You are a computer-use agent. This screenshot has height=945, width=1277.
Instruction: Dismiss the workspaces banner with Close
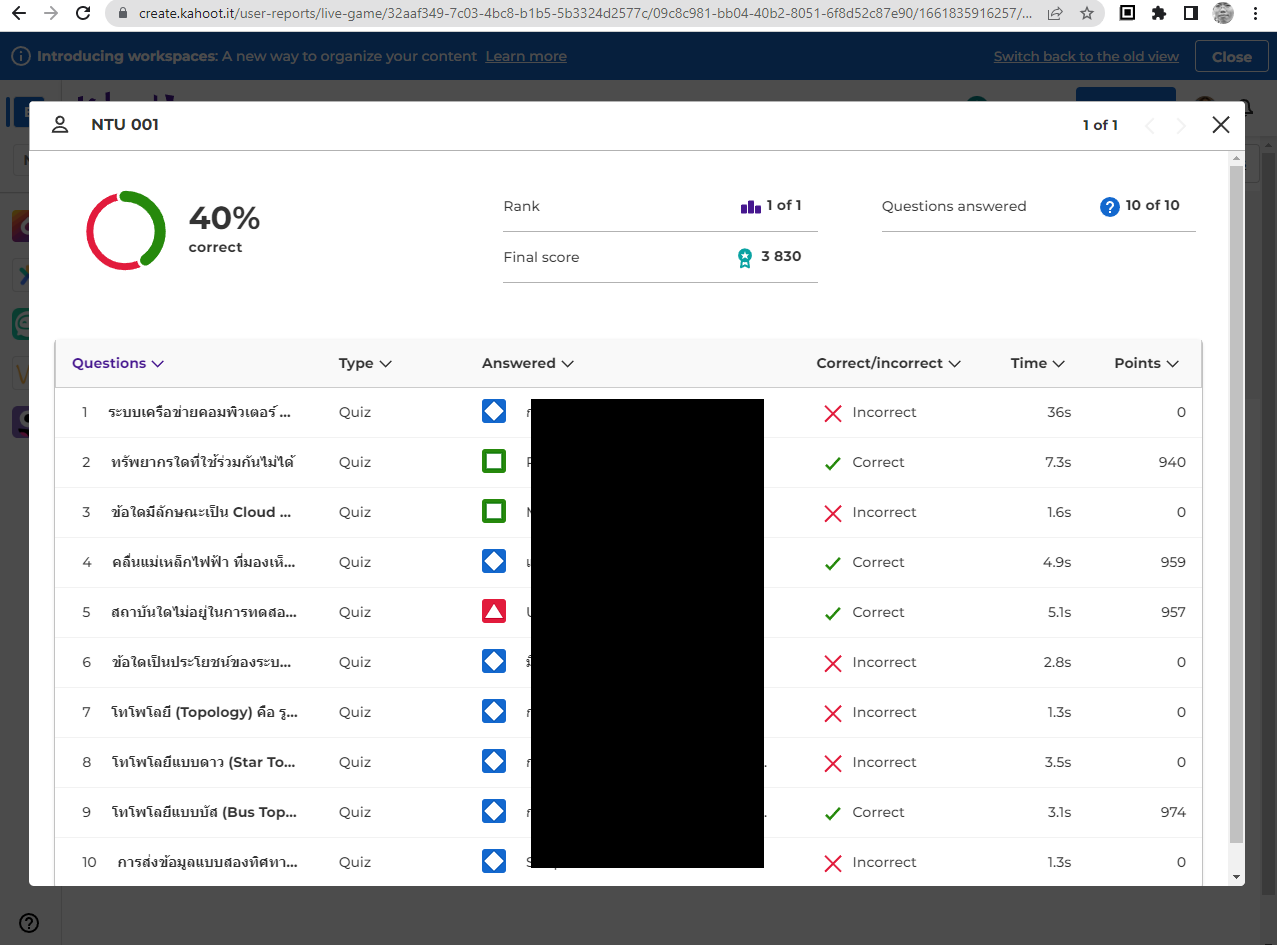pyautogui.click(x=1231, y=57)
